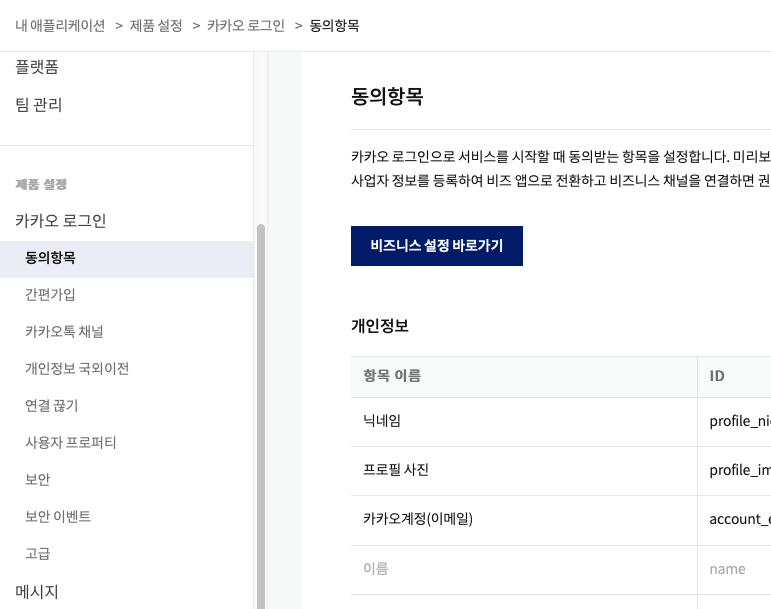The image size is (771, 609).
Task: Open 메시지 in sidebar
Action: pyautogui.click(x=37, y=592)
